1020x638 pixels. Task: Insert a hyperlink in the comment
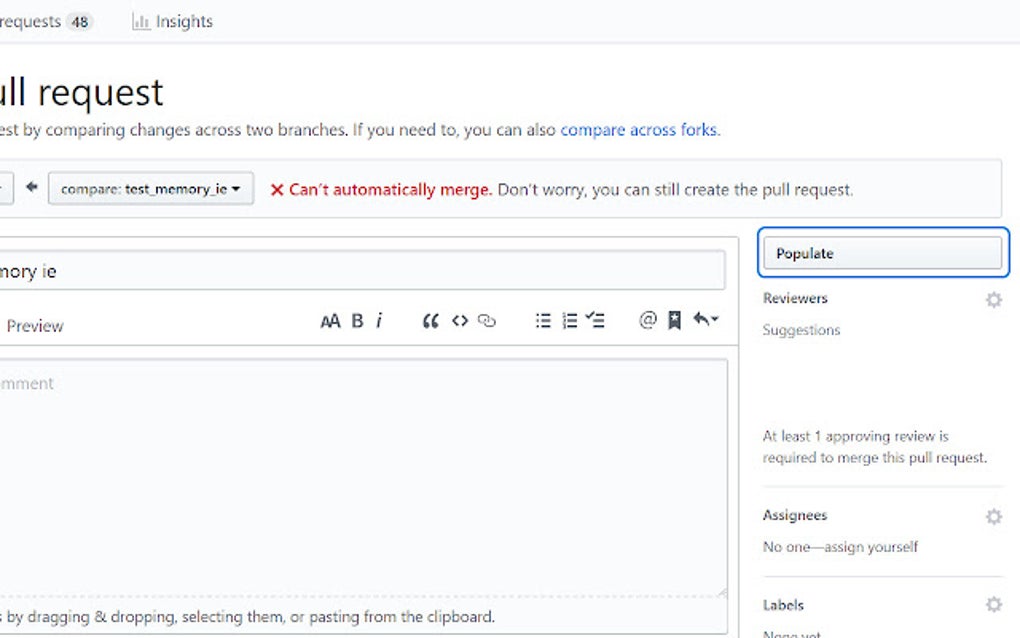487,320
